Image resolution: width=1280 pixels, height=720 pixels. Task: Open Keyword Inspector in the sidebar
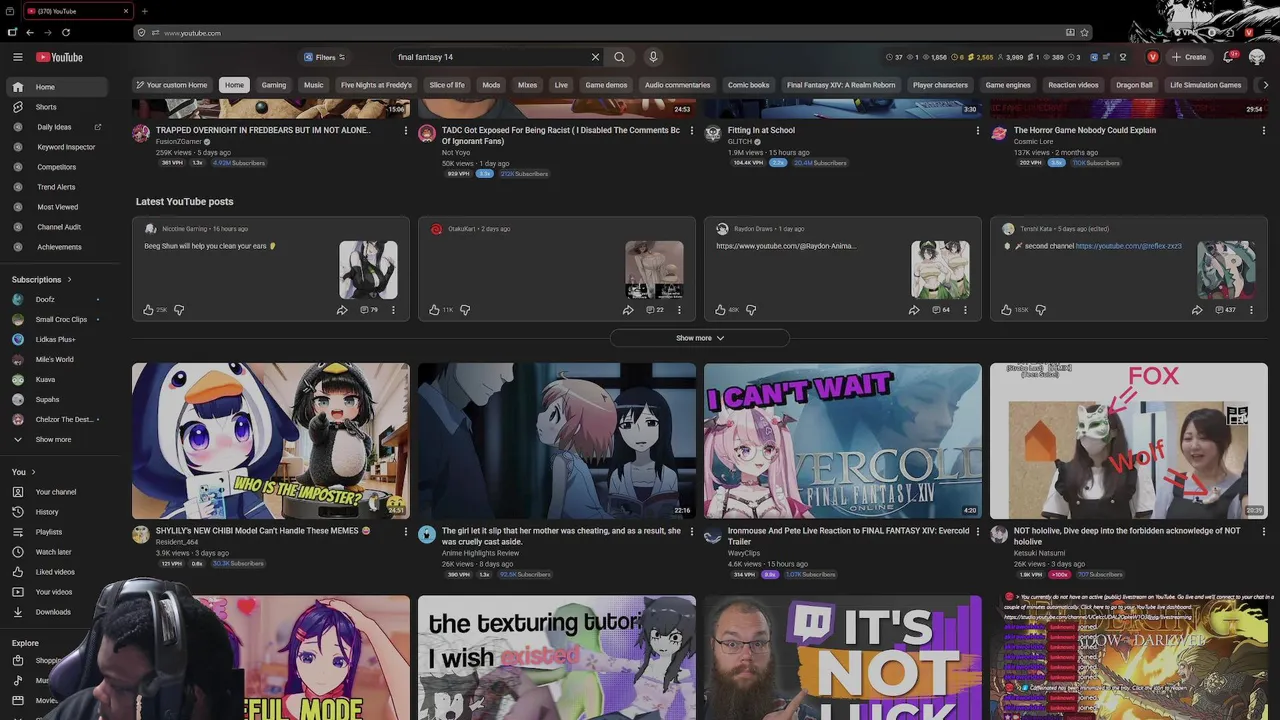coord(64,147)
